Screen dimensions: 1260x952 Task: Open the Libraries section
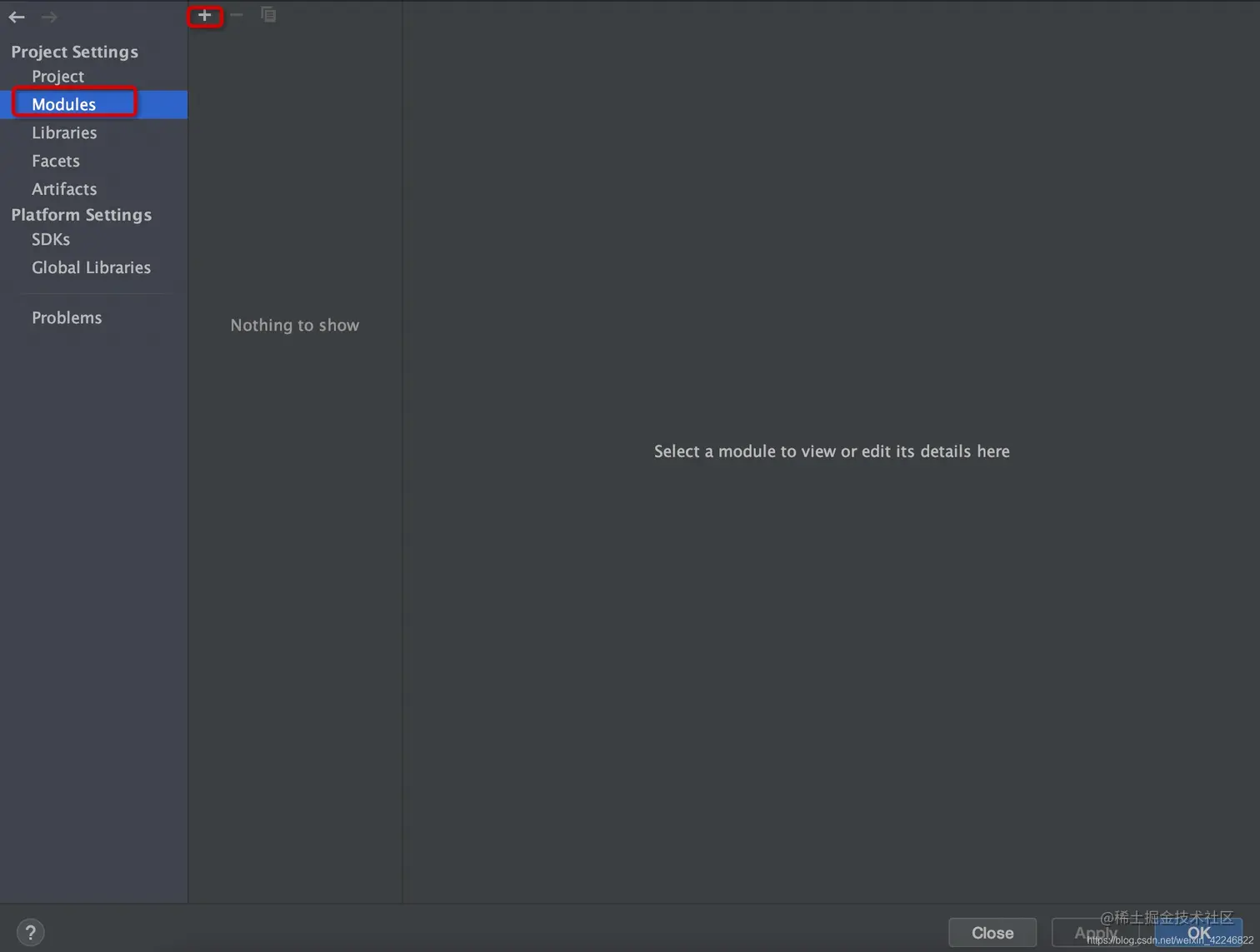[x=64, y=132]
